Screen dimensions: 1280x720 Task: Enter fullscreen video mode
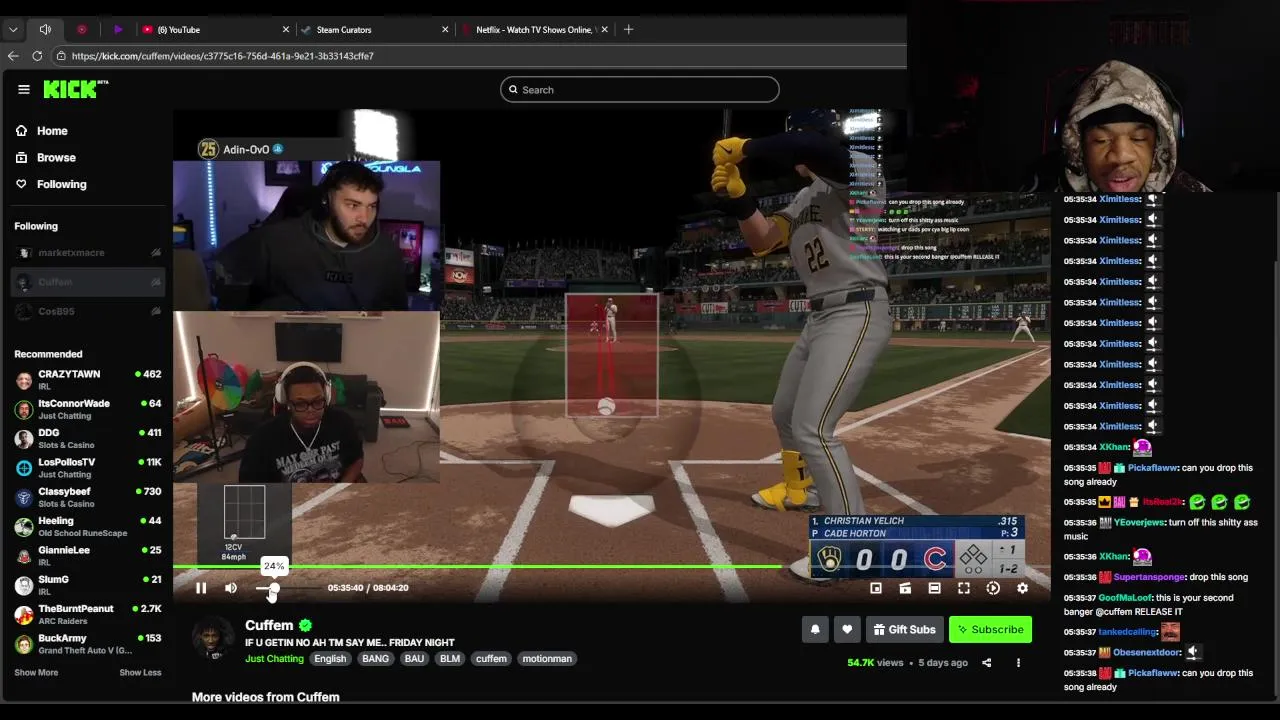coord(964,588)
